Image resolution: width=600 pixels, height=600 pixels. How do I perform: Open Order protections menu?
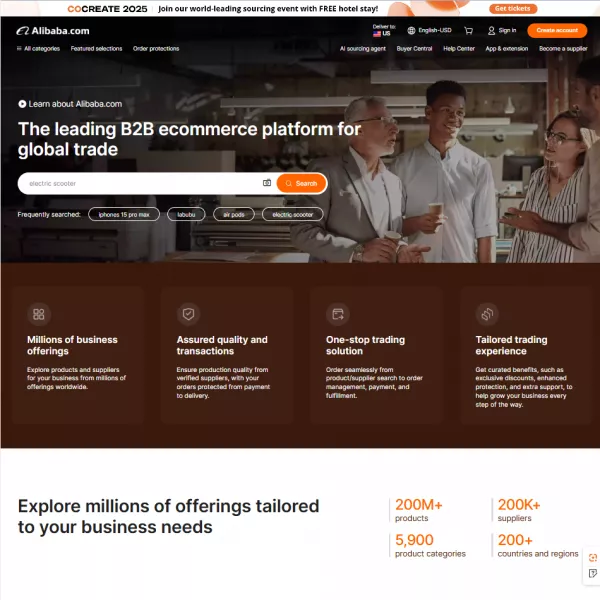click(x=156, y=49)
